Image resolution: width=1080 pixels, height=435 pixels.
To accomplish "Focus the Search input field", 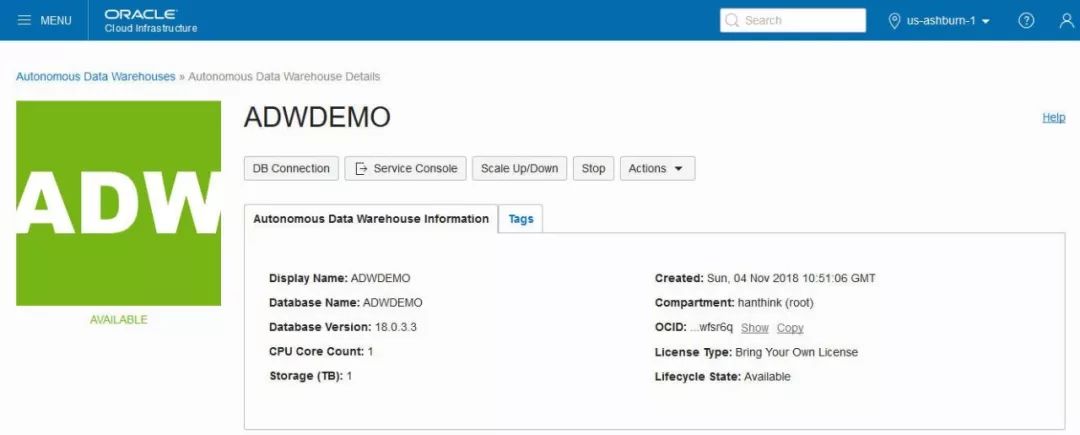I will [802, 21].
